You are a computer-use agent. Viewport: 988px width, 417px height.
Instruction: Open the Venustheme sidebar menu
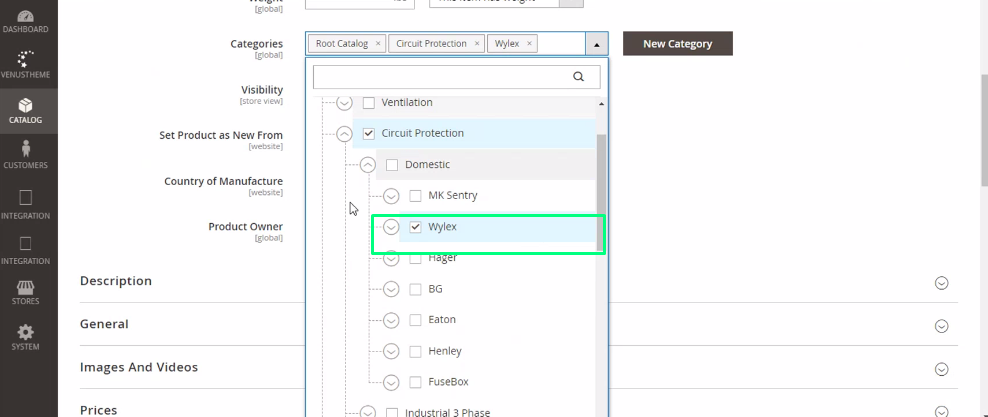point(25,65)
